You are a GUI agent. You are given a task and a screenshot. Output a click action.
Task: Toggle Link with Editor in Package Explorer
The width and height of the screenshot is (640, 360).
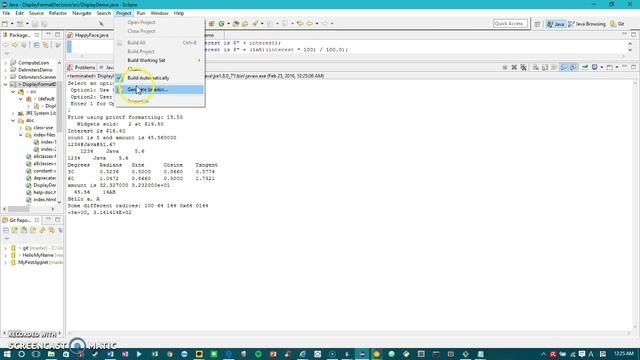pyautogui.click(x=46, y=45)
